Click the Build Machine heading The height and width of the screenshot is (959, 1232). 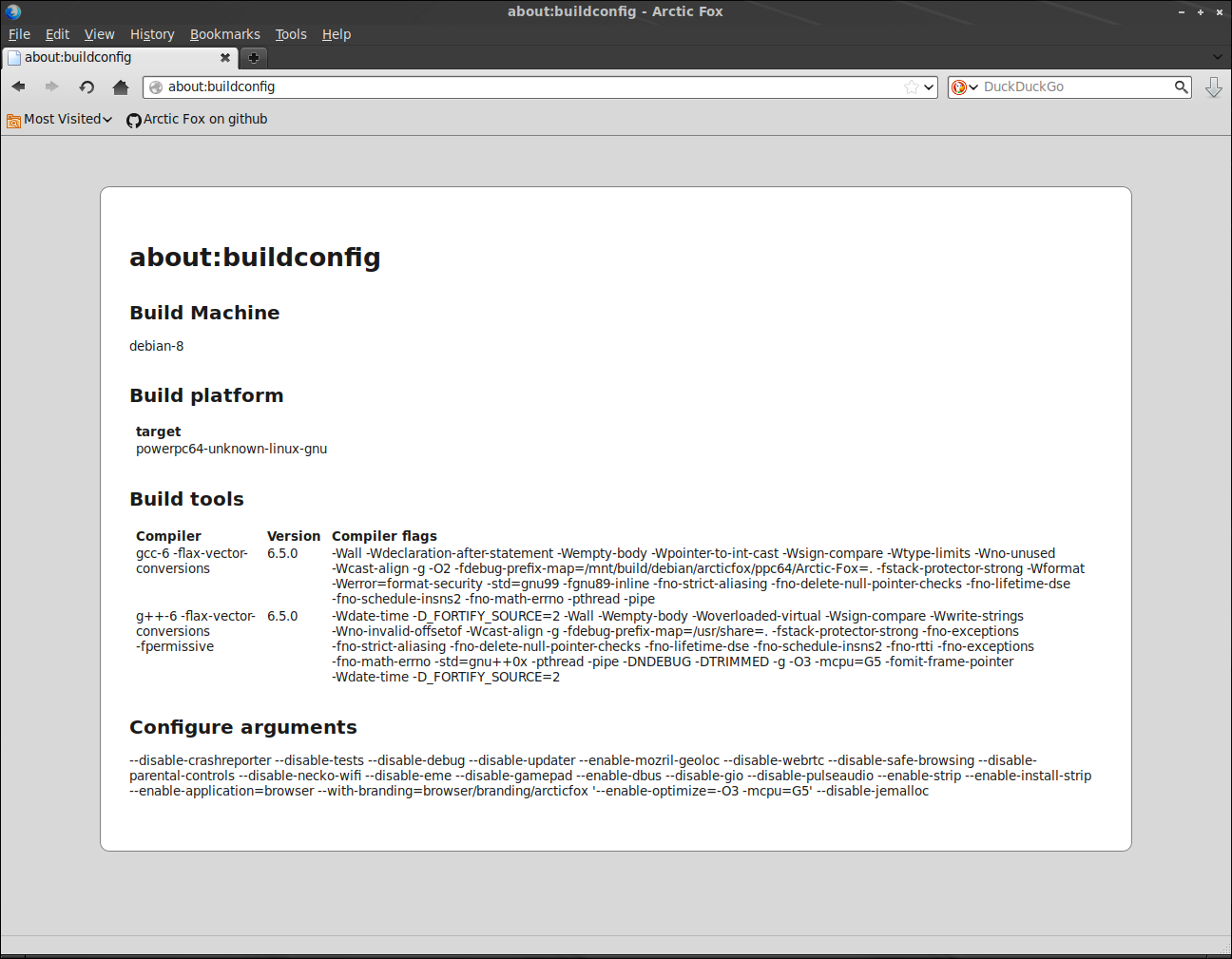tap(204, 313)
